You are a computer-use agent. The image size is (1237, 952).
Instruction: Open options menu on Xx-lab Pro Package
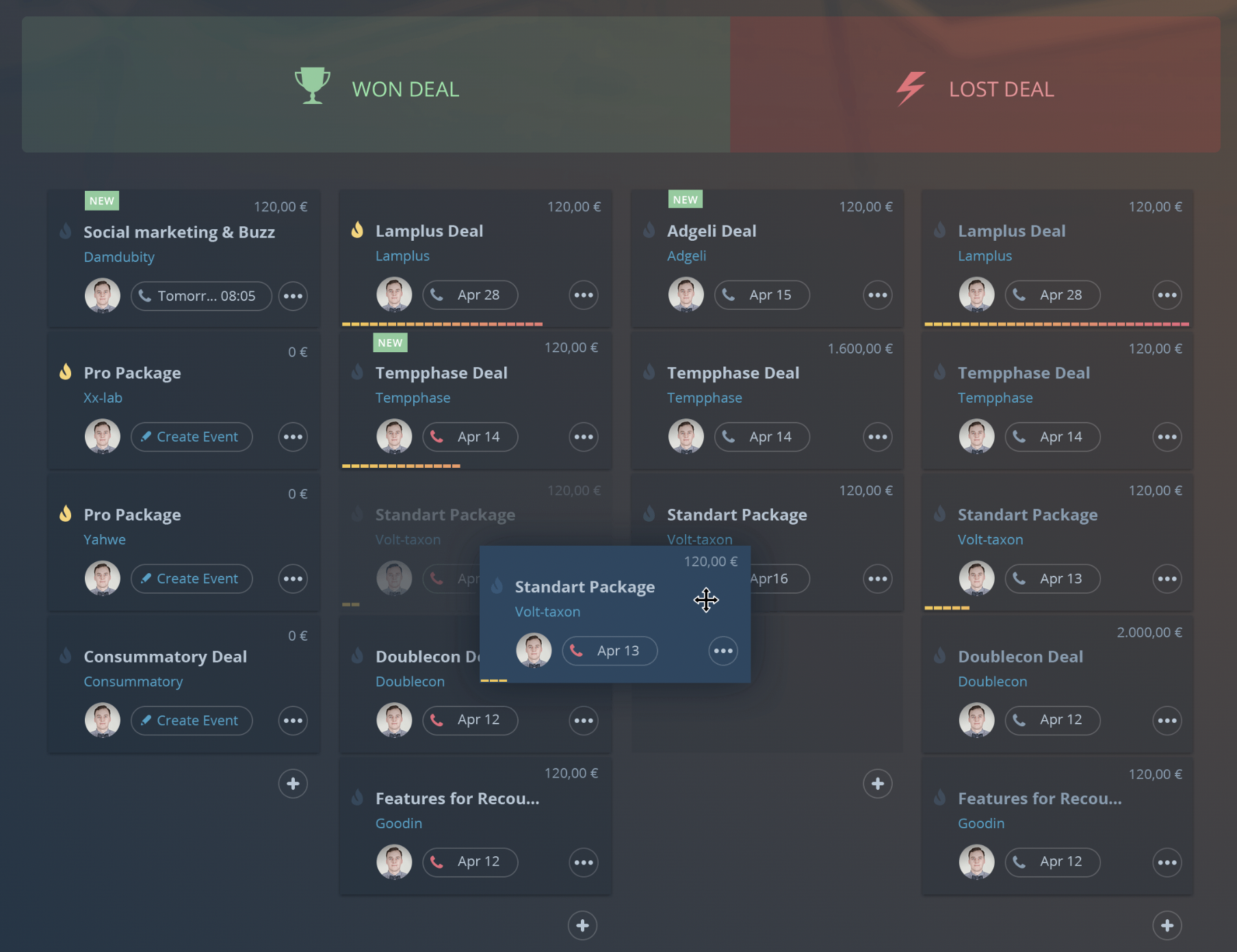coord(293,437)
